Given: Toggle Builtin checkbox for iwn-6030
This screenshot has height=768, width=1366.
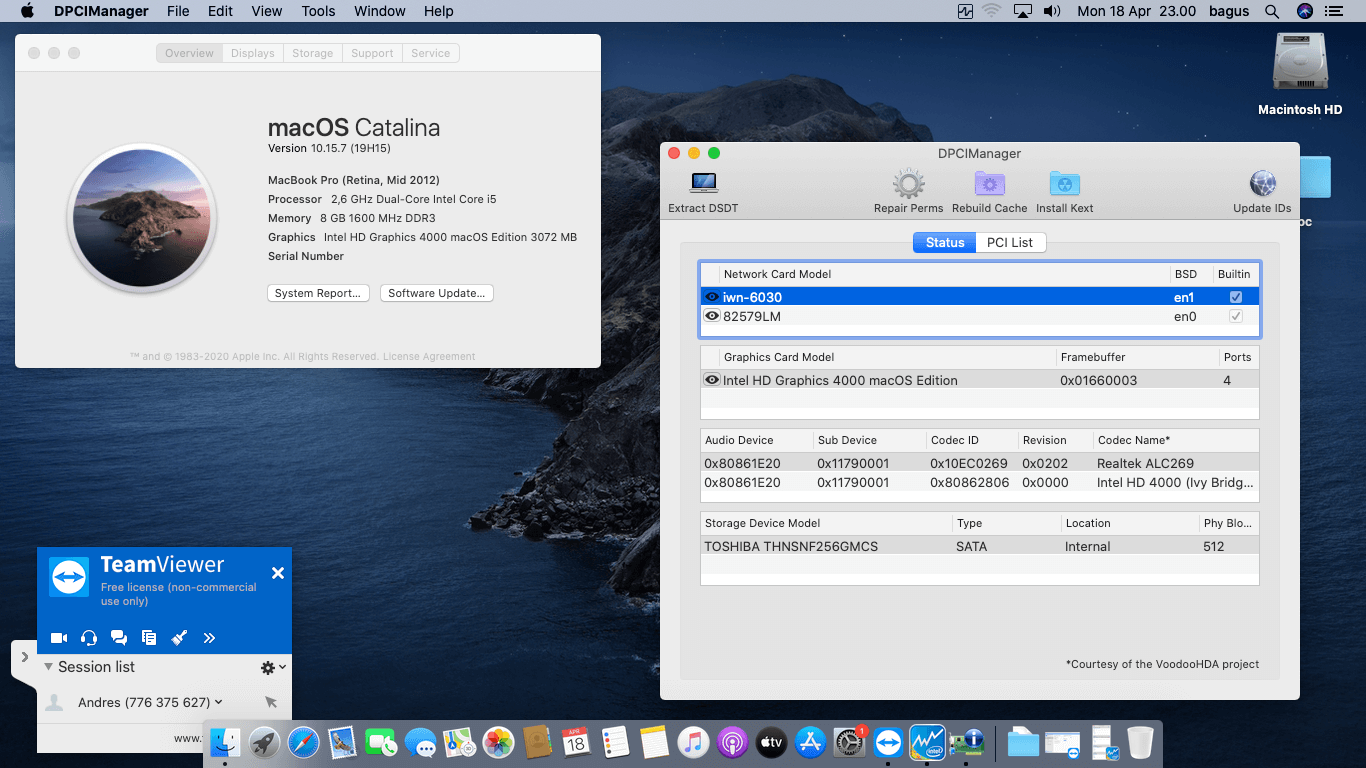Looking at the screenshot, I should point(1236,297).
